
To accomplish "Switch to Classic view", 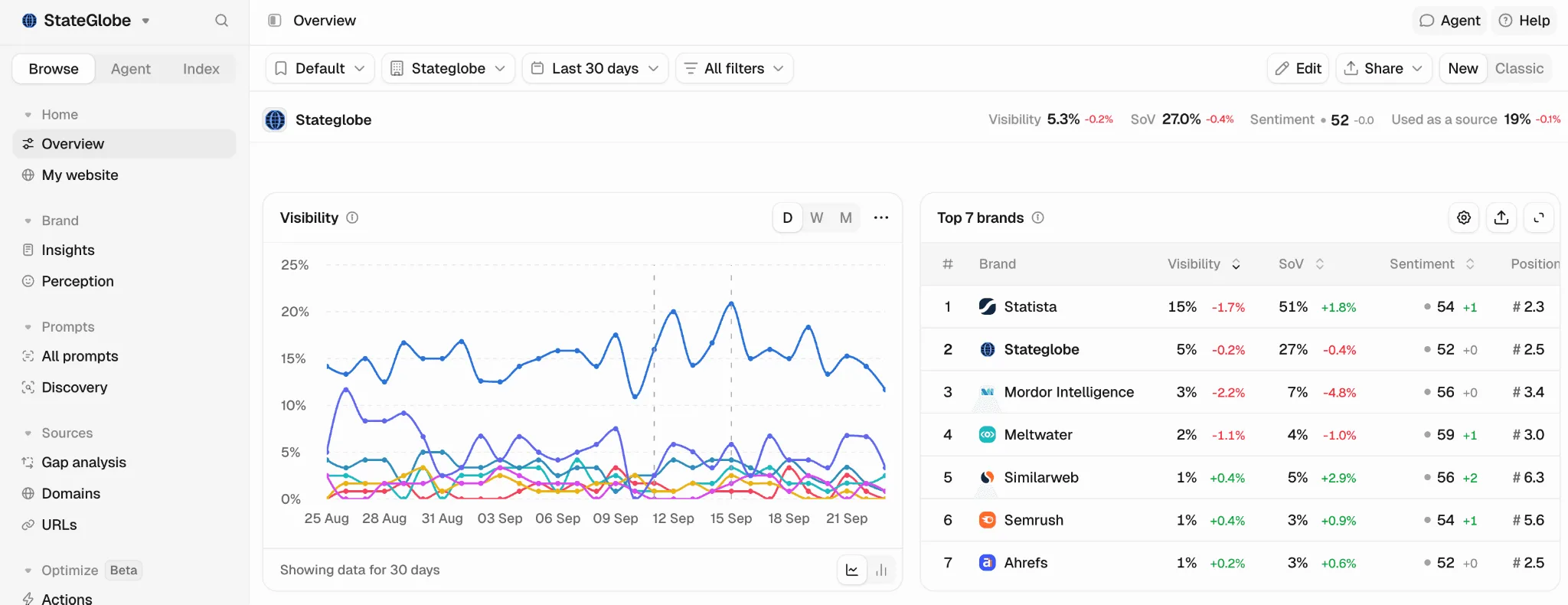I will 1519,68.
